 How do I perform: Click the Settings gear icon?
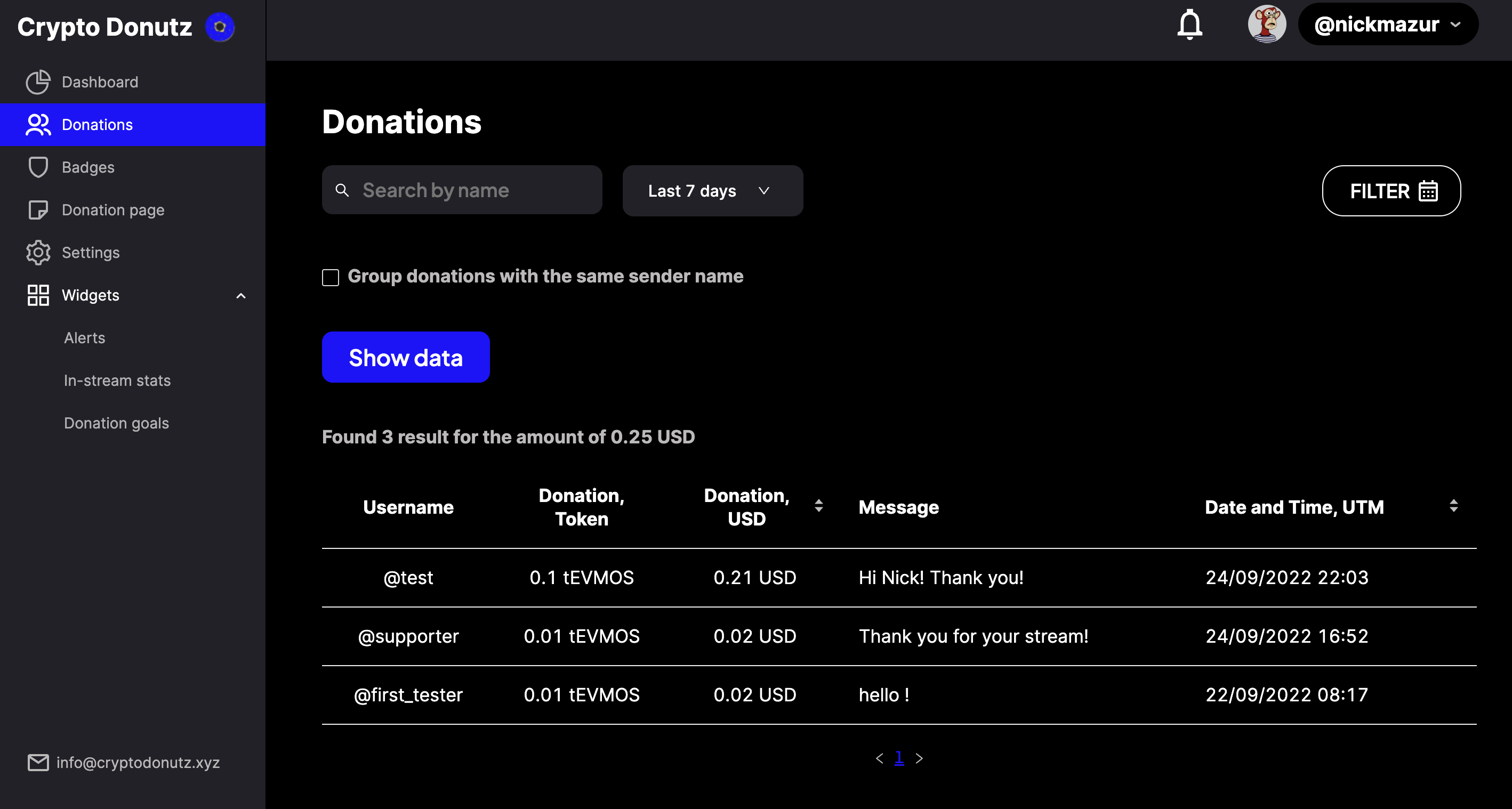(x=38, y=253)
